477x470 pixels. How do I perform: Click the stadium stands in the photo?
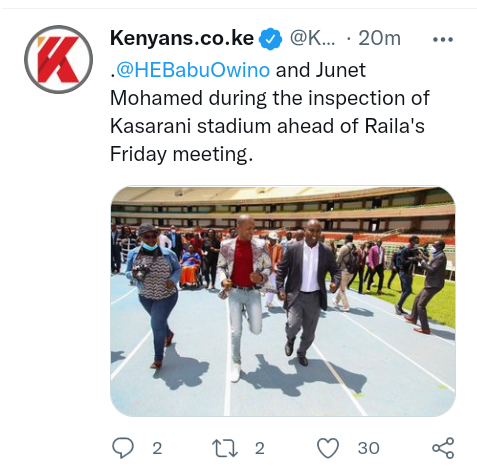283,208
